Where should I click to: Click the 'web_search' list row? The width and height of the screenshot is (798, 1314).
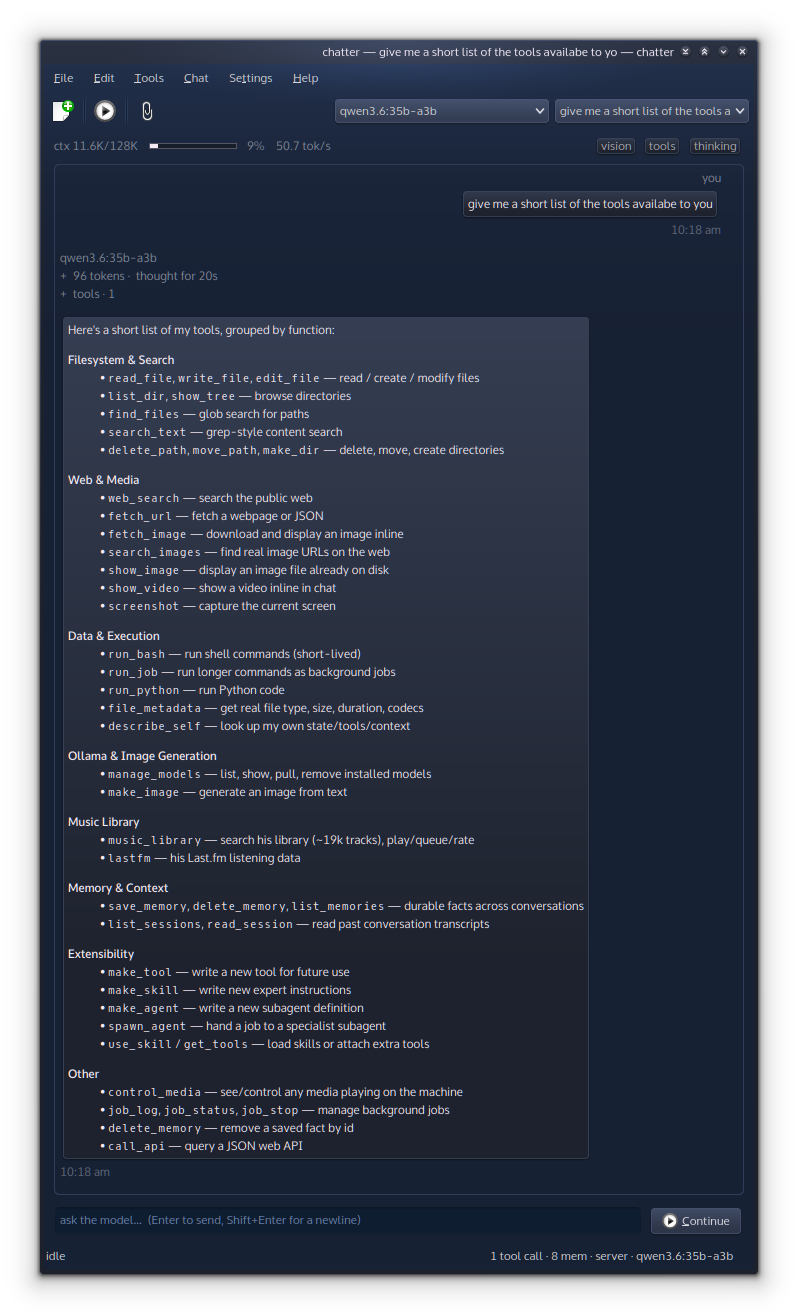coord(206,498)
